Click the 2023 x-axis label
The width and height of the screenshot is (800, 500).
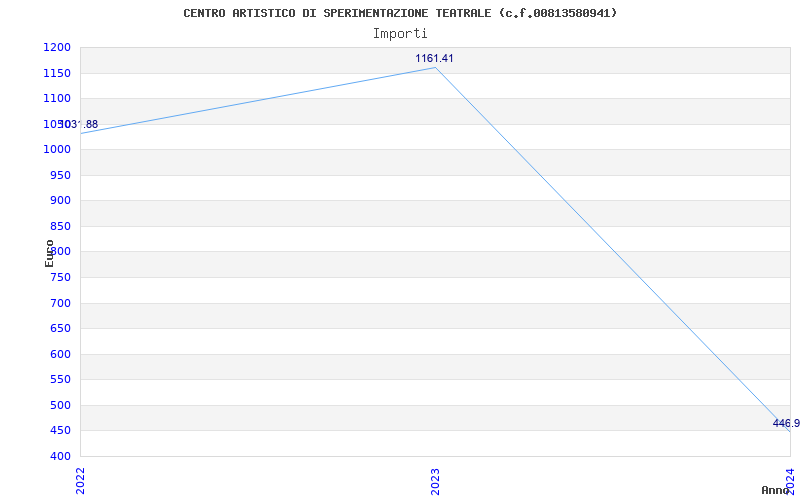click(x=435, y=481)
